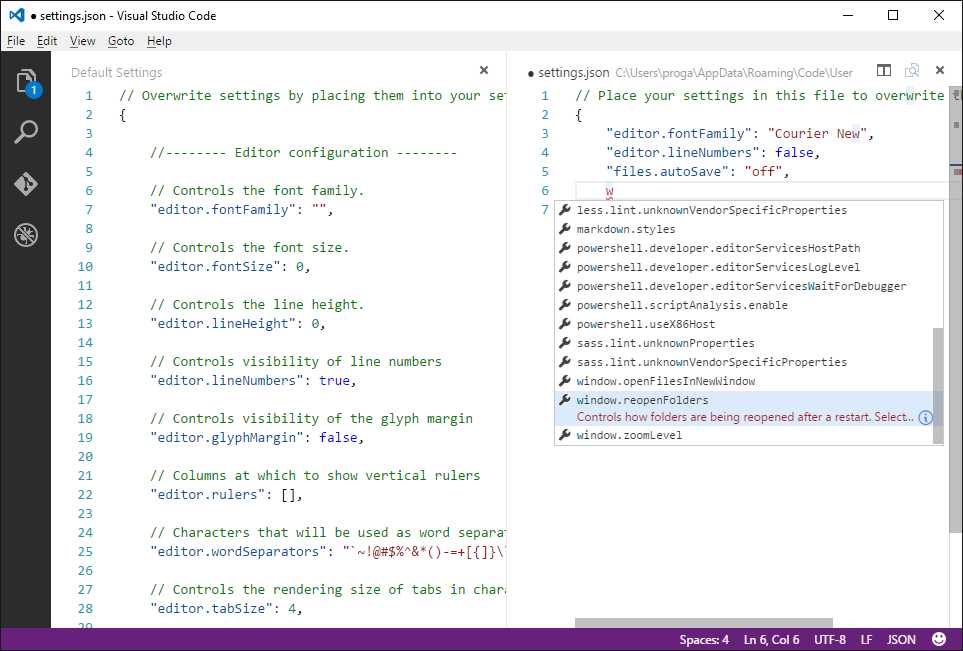The height and width of the screenshot is (651, 963).
Task: Click the Editor configuration comment line
Action: 303,152
